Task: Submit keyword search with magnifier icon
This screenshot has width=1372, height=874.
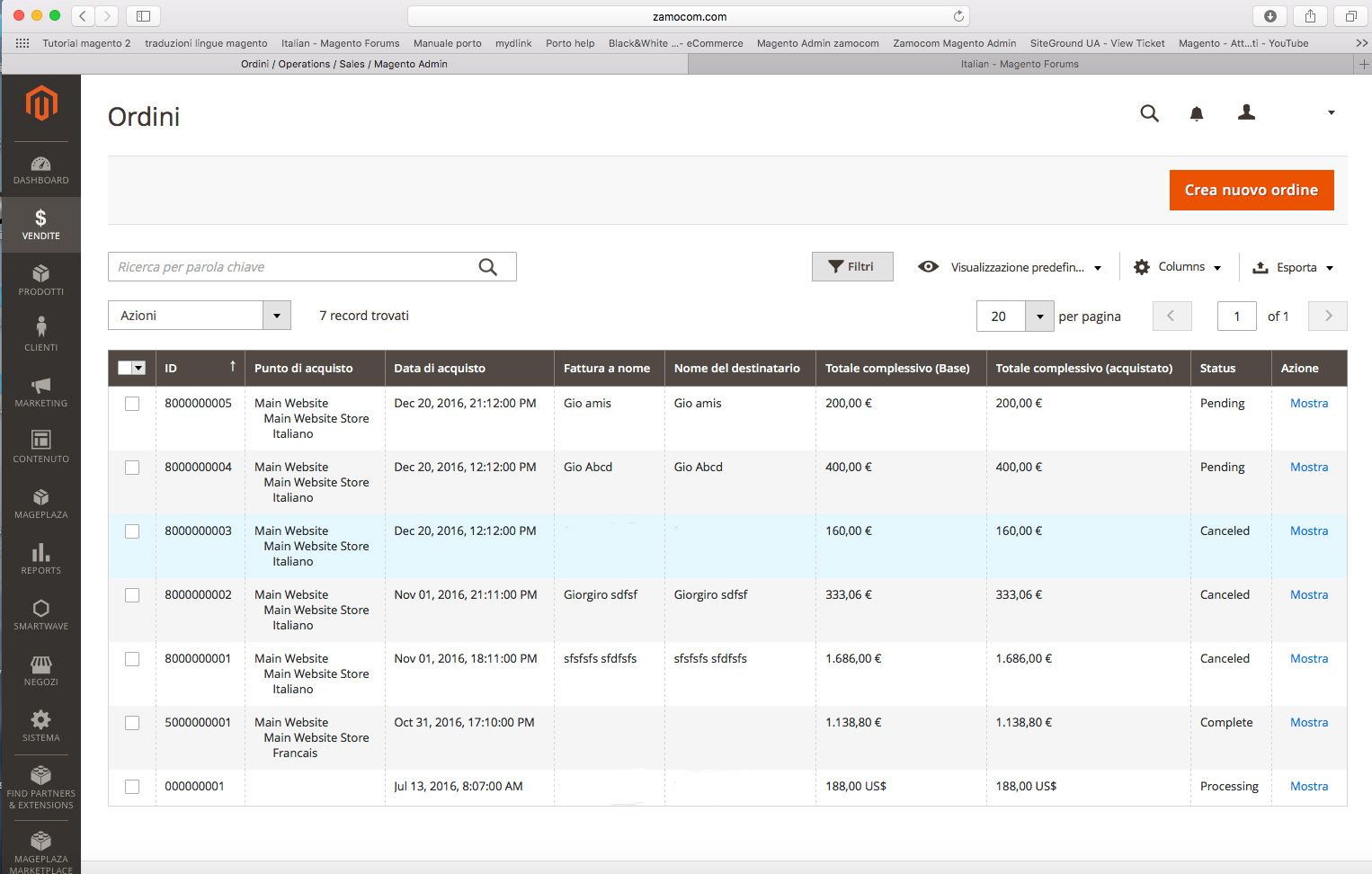Action: coord(488,267)
